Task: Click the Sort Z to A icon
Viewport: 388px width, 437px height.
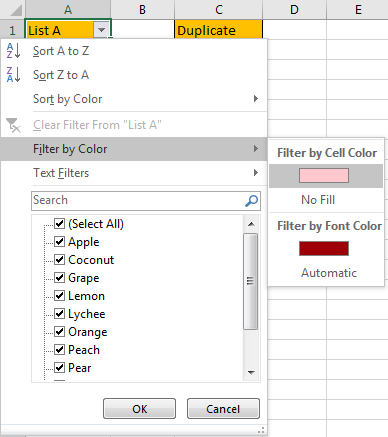Action: coord(13,75)
